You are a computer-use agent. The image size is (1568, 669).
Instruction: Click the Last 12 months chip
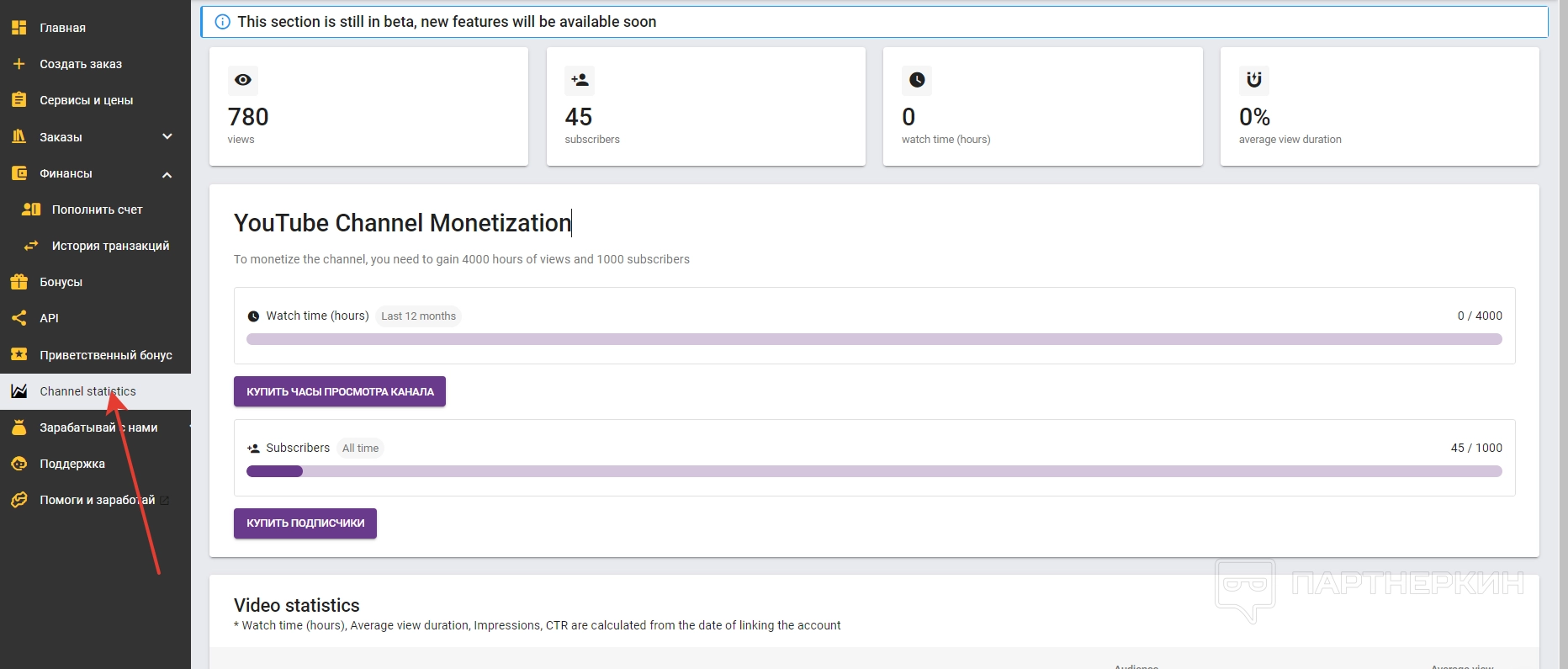coord(418,316)
